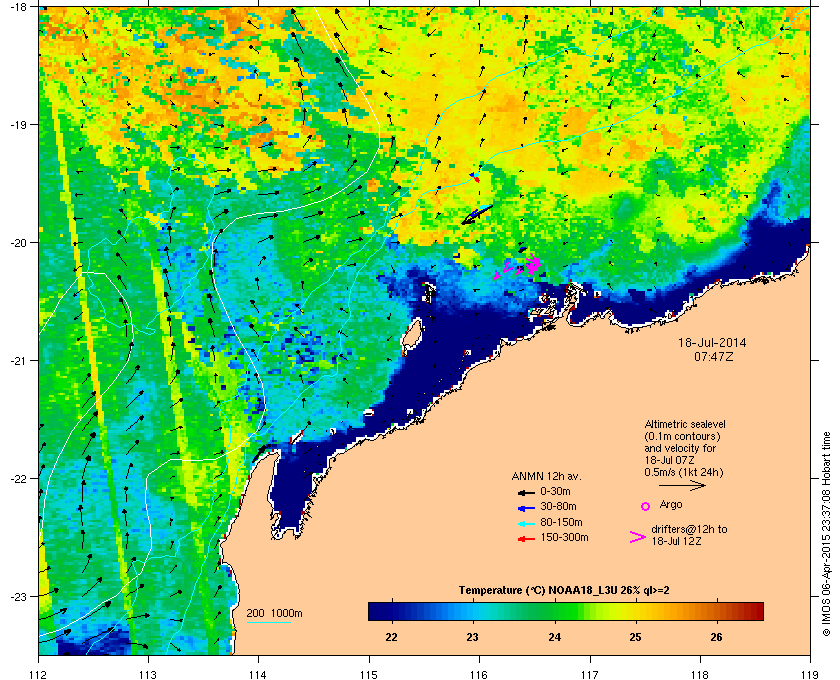The image size is (840, 680).
Task: Click the Temperature NOAA18_L3U colorbar title
Action: (564, 591)
